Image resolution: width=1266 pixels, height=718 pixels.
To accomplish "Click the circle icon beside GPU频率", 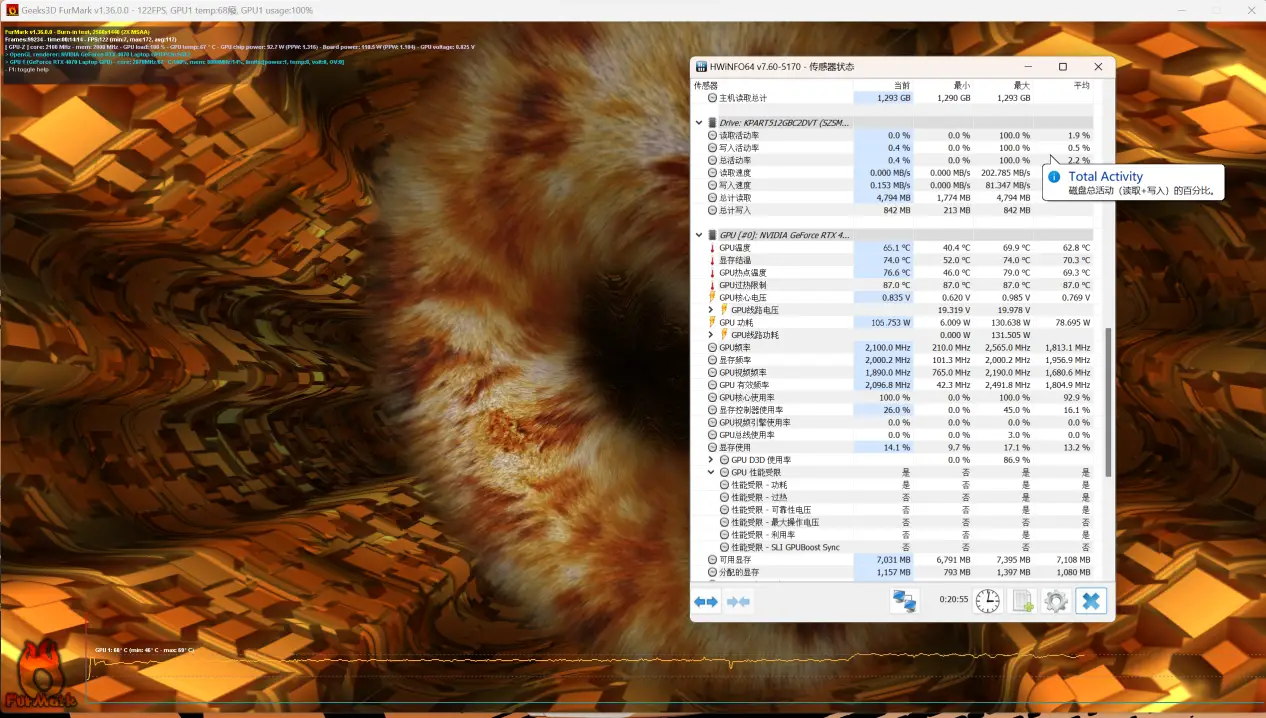I will pyautogui.click(x=712, y=347).
